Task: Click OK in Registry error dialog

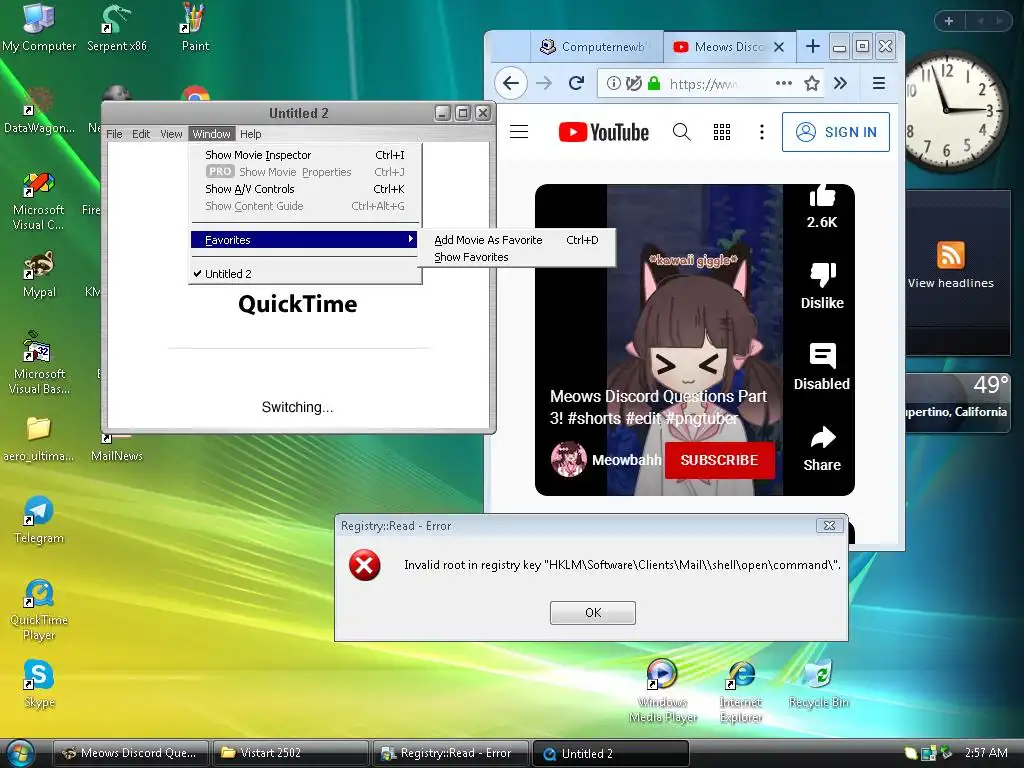Action: pos(593,613)
